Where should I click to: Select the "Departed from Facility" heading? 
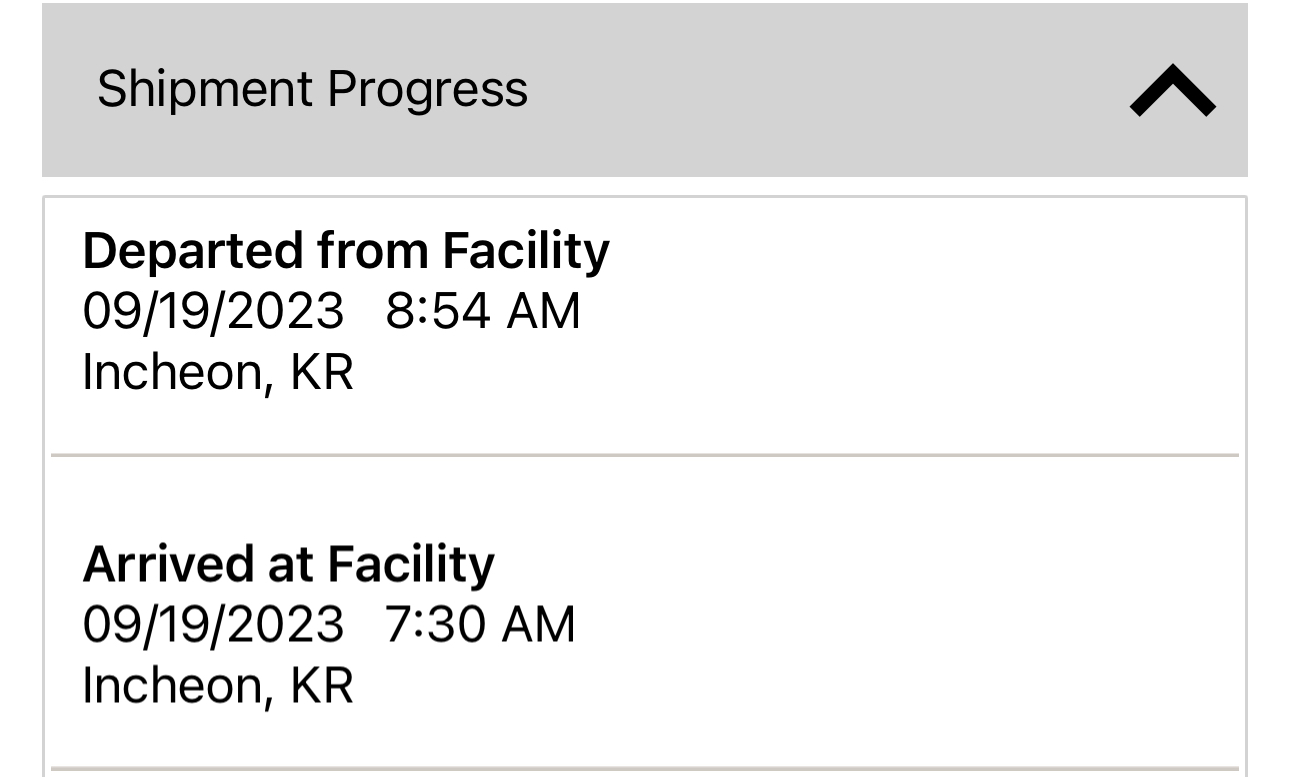(345, 250)
